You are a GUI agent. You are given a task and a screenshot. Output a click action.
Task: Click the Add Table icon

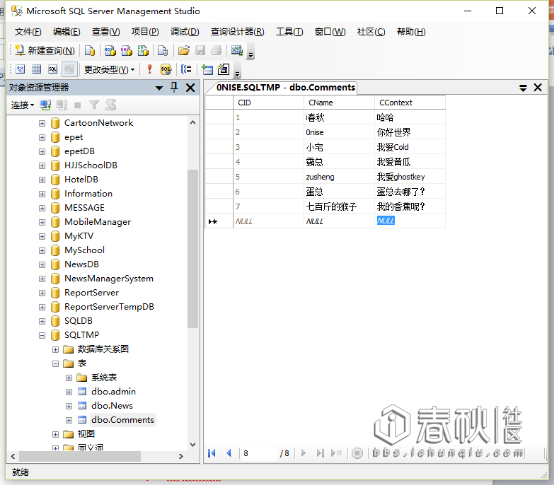pyautogui.click(x=207, y=69)
